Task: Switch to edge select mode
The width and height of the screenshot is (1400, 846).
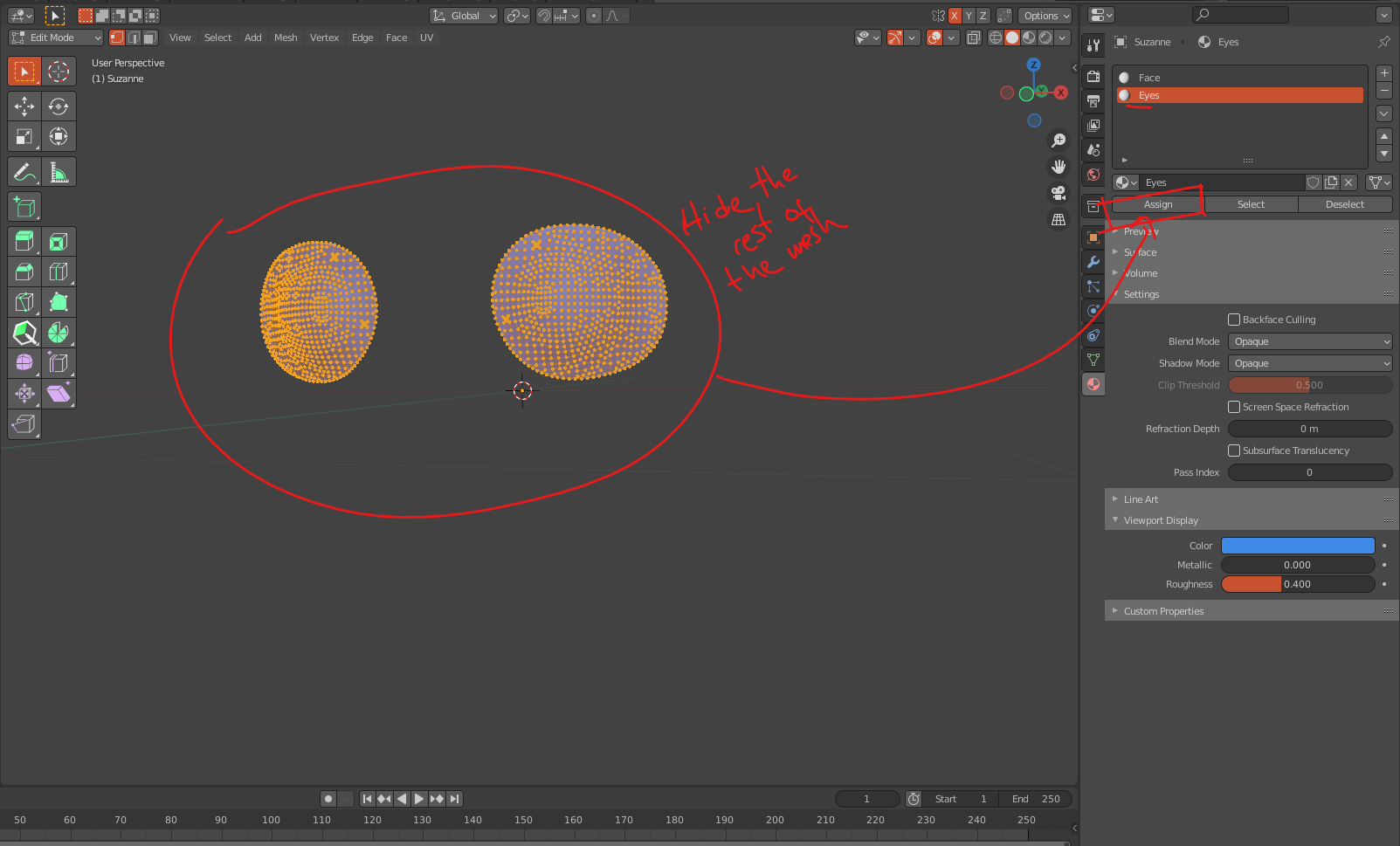Action: pyautogui.click(x=134, y=38)
